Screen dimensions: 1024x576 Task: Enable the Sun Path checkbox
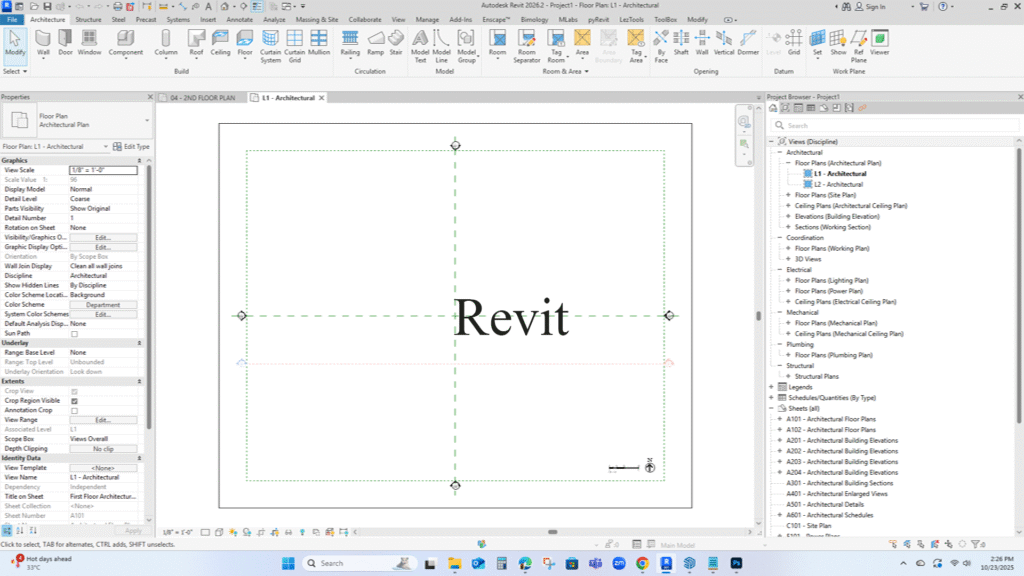pyautogui.click(x=74, y=334)
